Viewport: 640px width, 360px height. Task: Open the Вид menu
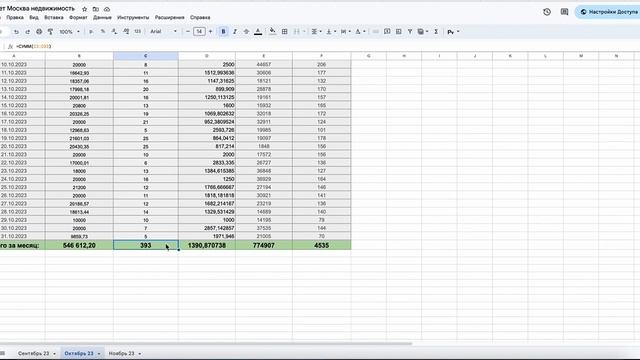pyautogui.click(x=34, y=18)
